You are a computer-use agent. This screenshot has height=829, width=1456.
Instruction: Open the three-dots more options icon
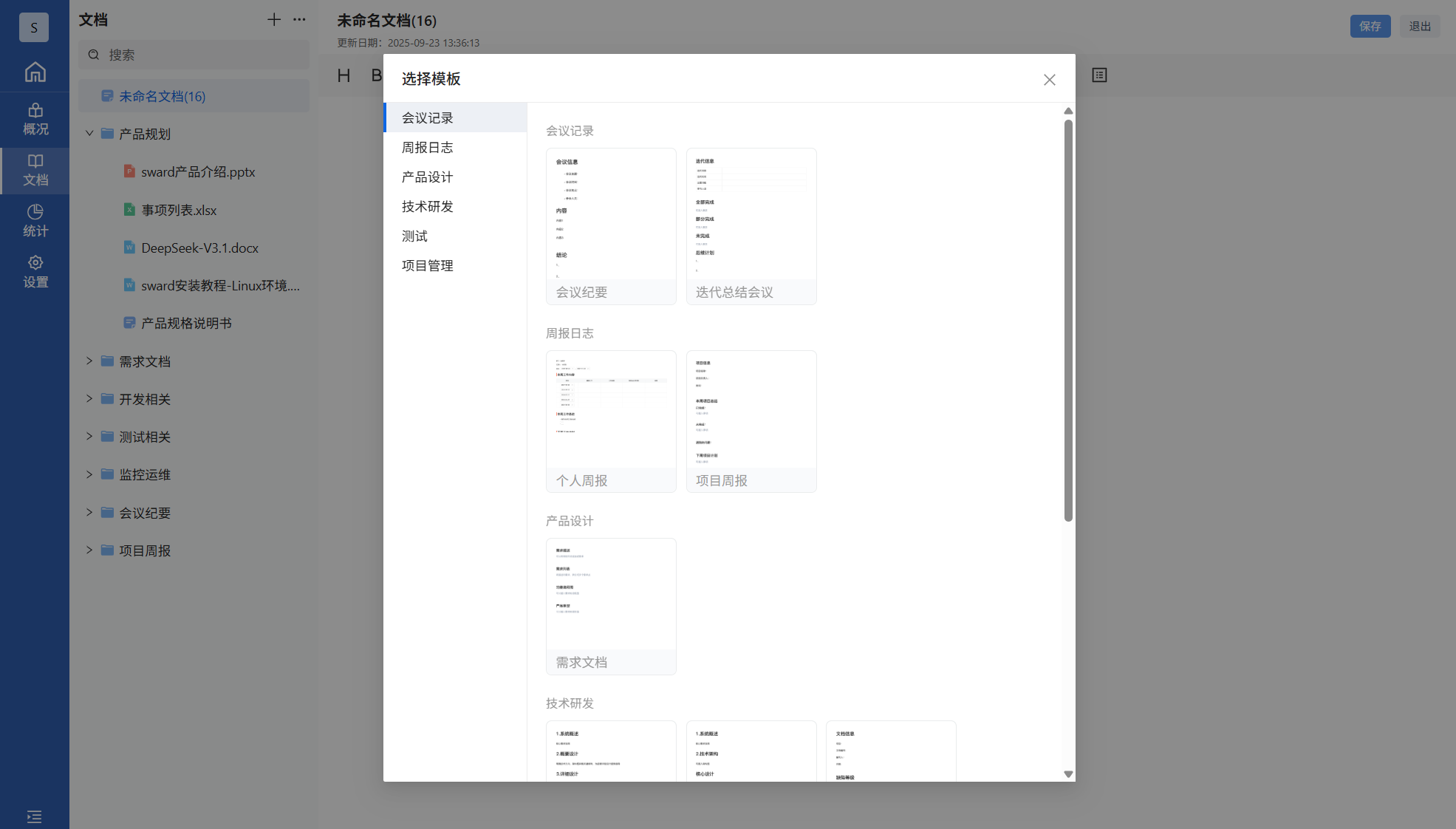coord(299,20)
